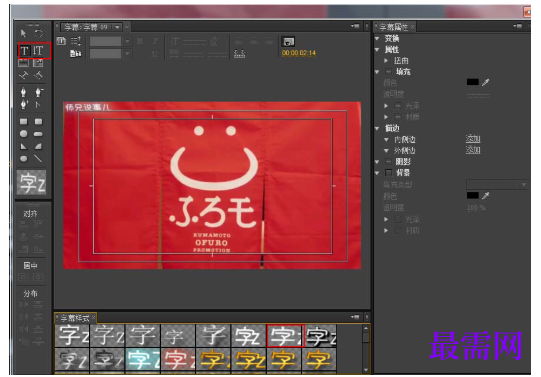
Task: Select the Ellipse tool beside the Line tool
Action: (x=23, y=159)
